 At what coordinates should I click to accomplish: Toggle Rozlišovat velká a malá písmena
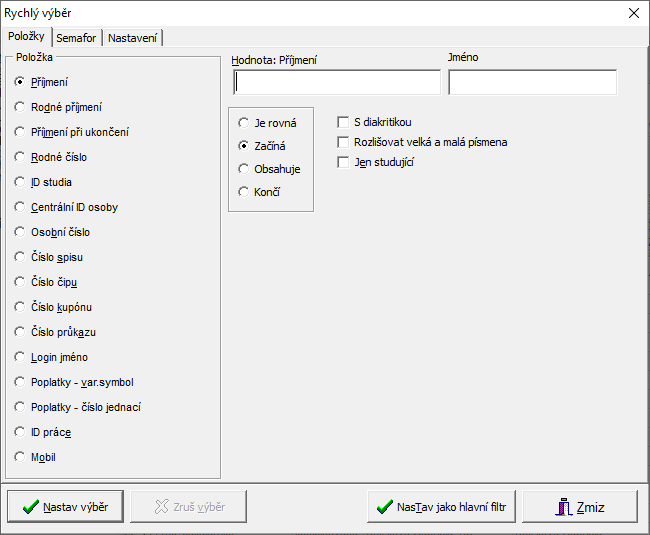pyautogui.click(x=345, y=142)
